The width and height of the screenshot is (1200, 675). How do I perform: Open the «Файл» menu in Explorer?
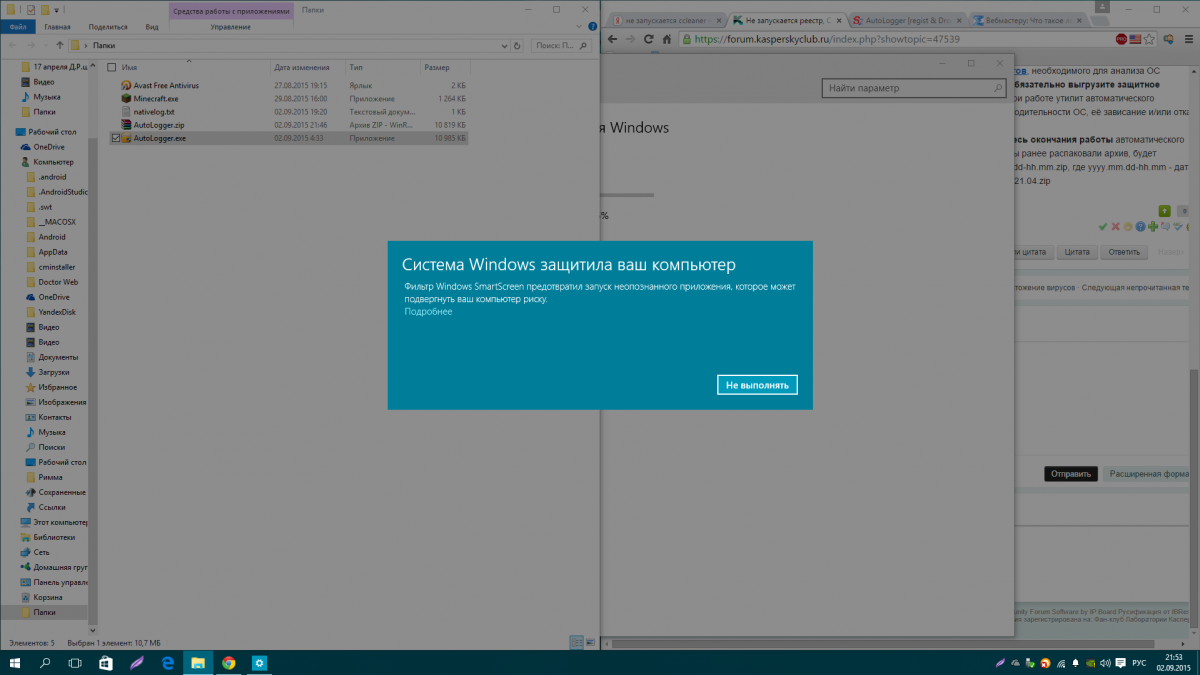pos(18,27)
